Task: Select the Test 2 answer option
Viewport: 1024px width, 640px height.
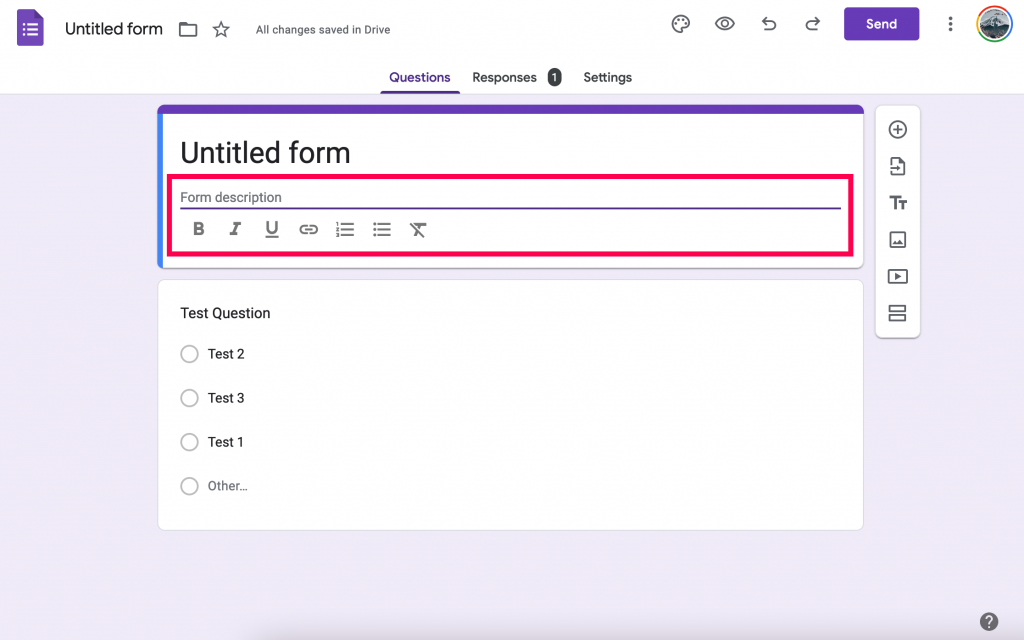Action: 189,354
